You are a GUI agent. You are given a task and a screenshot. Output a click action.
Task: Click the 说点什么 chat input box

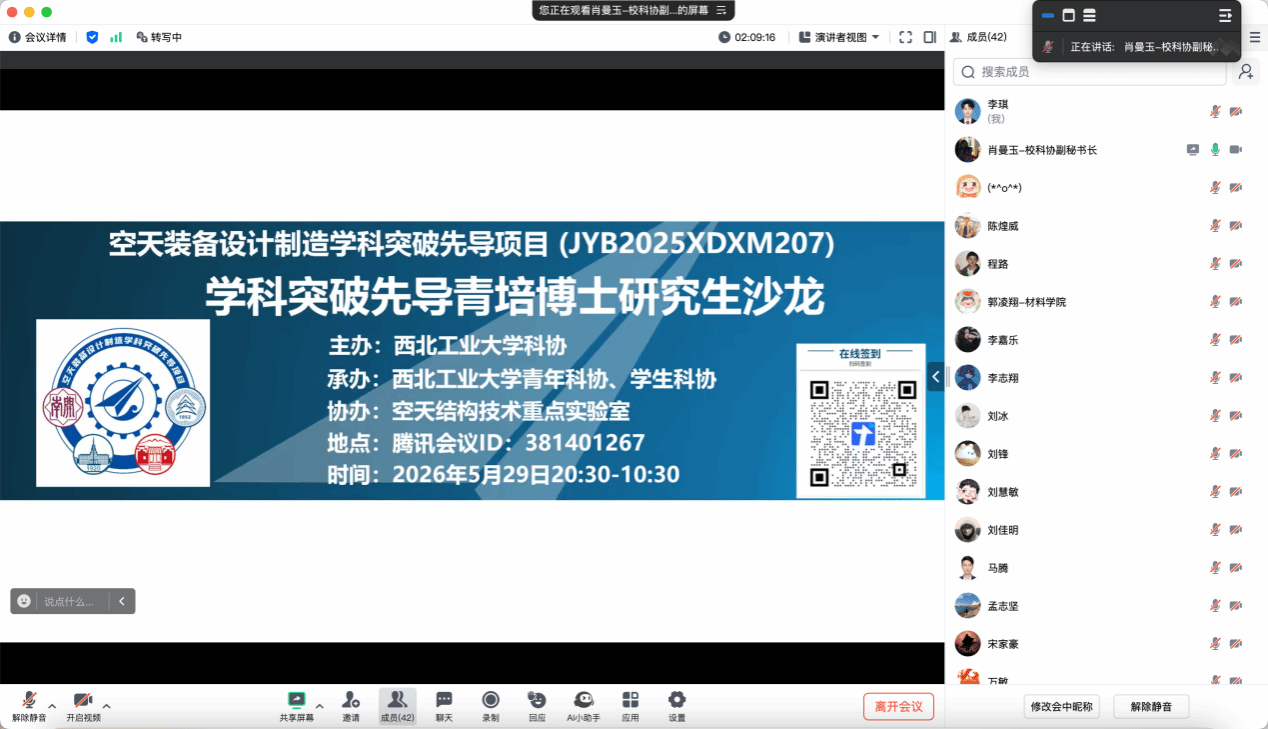point(68,601)
